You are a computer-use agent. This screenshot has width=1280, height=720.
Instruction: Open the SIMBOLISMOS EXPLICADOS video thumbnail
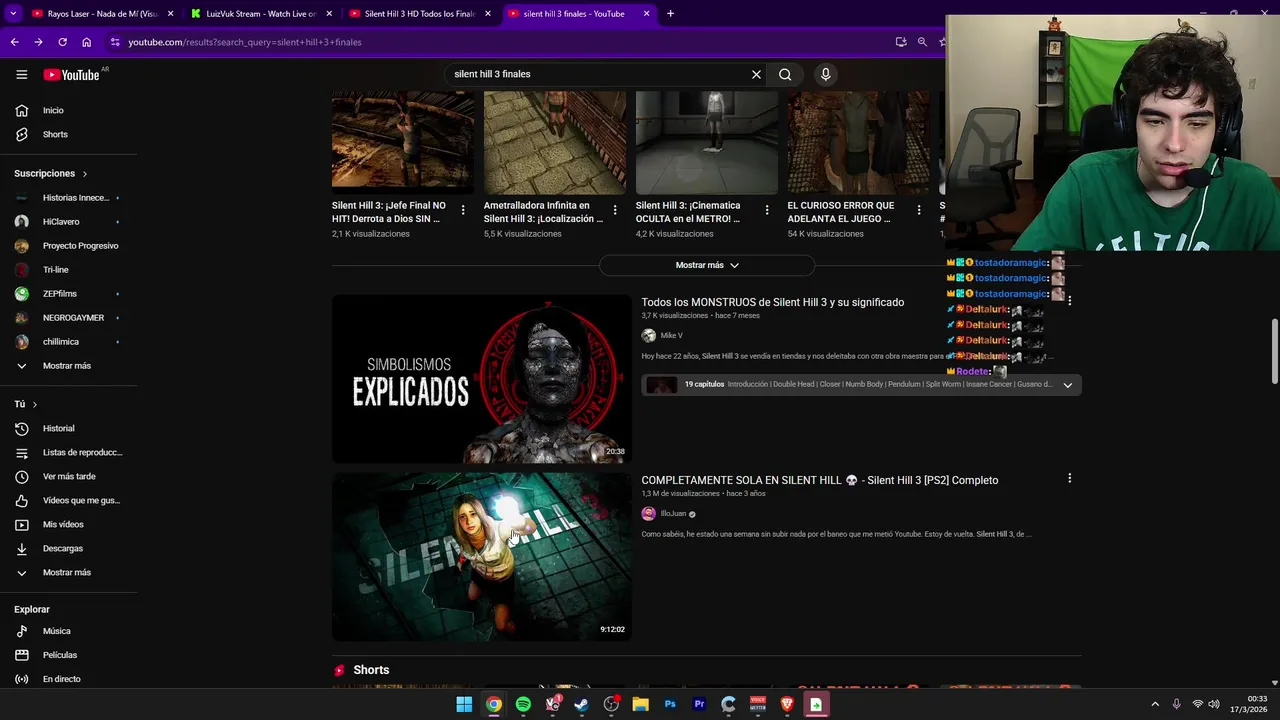tap(481, 379)
